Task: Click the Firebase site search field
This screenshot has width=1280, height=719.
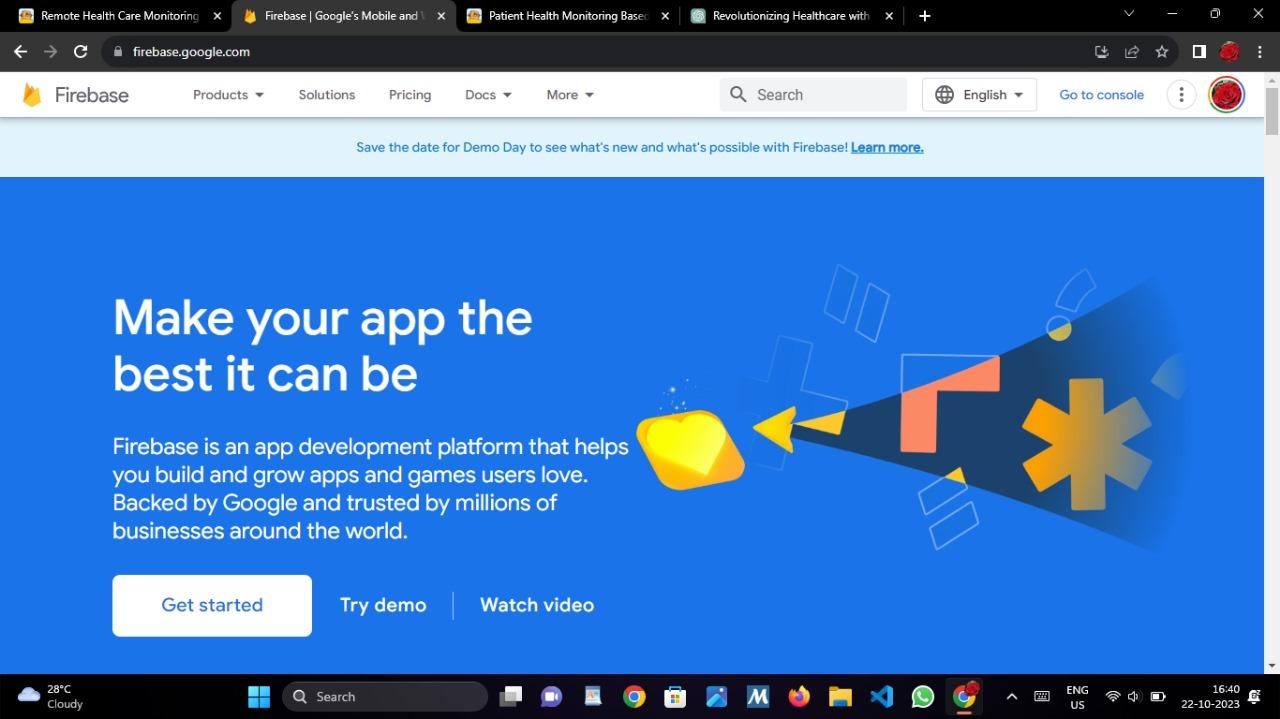Action: (813, 95)
